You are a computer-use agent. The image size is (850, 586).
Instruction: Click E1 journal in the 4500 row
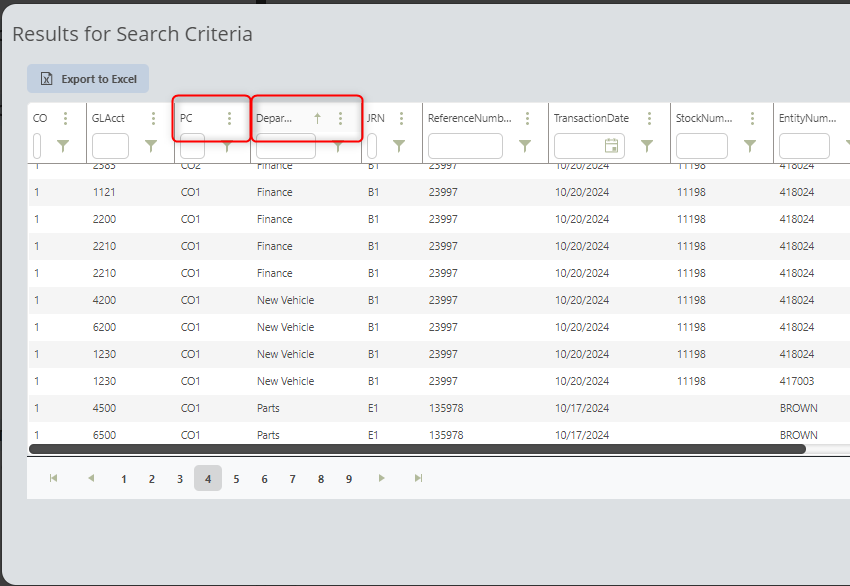point(373,408)
